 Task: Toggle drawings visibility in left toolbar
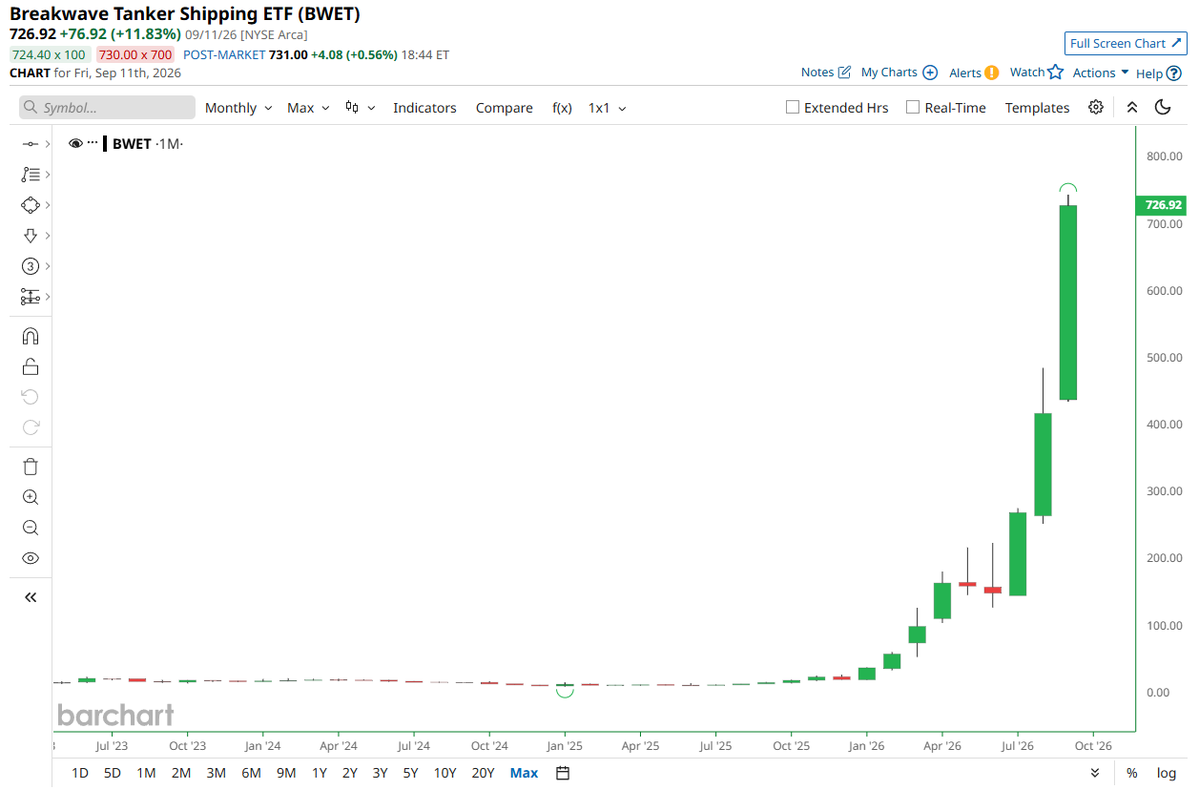[x=30, y=558]
